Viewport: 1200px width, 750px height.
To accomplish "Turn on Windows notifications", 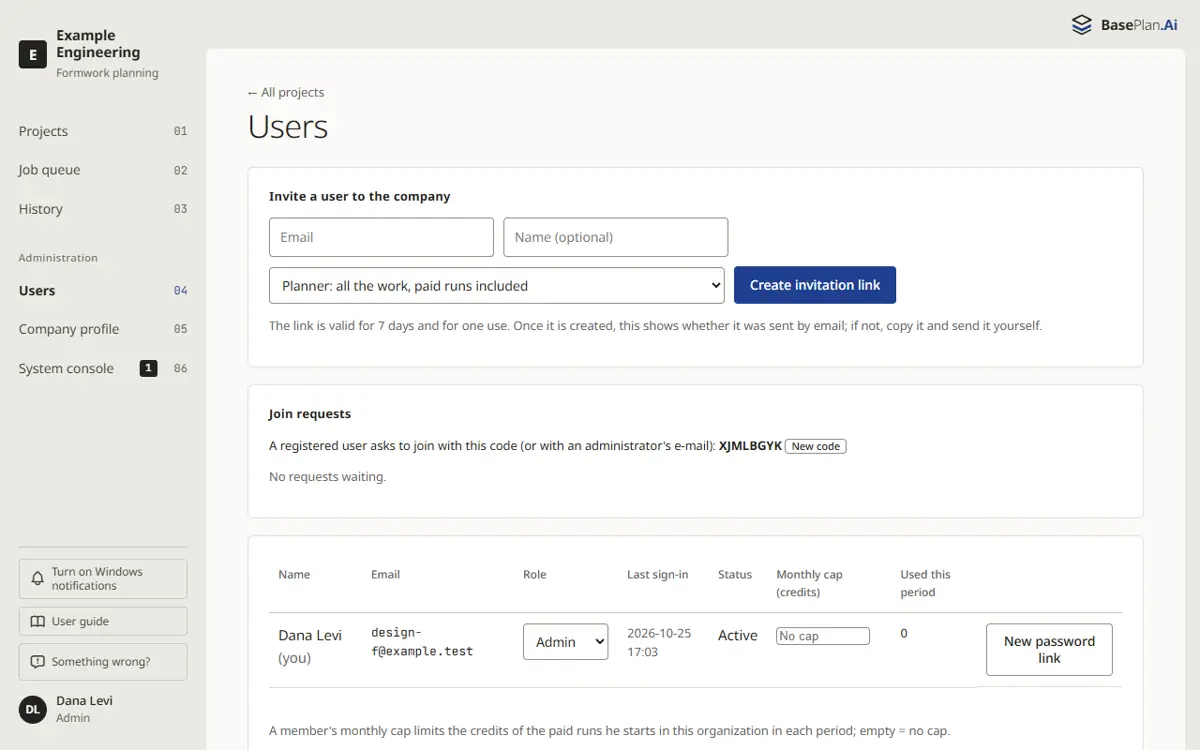I will pos(103,579).
